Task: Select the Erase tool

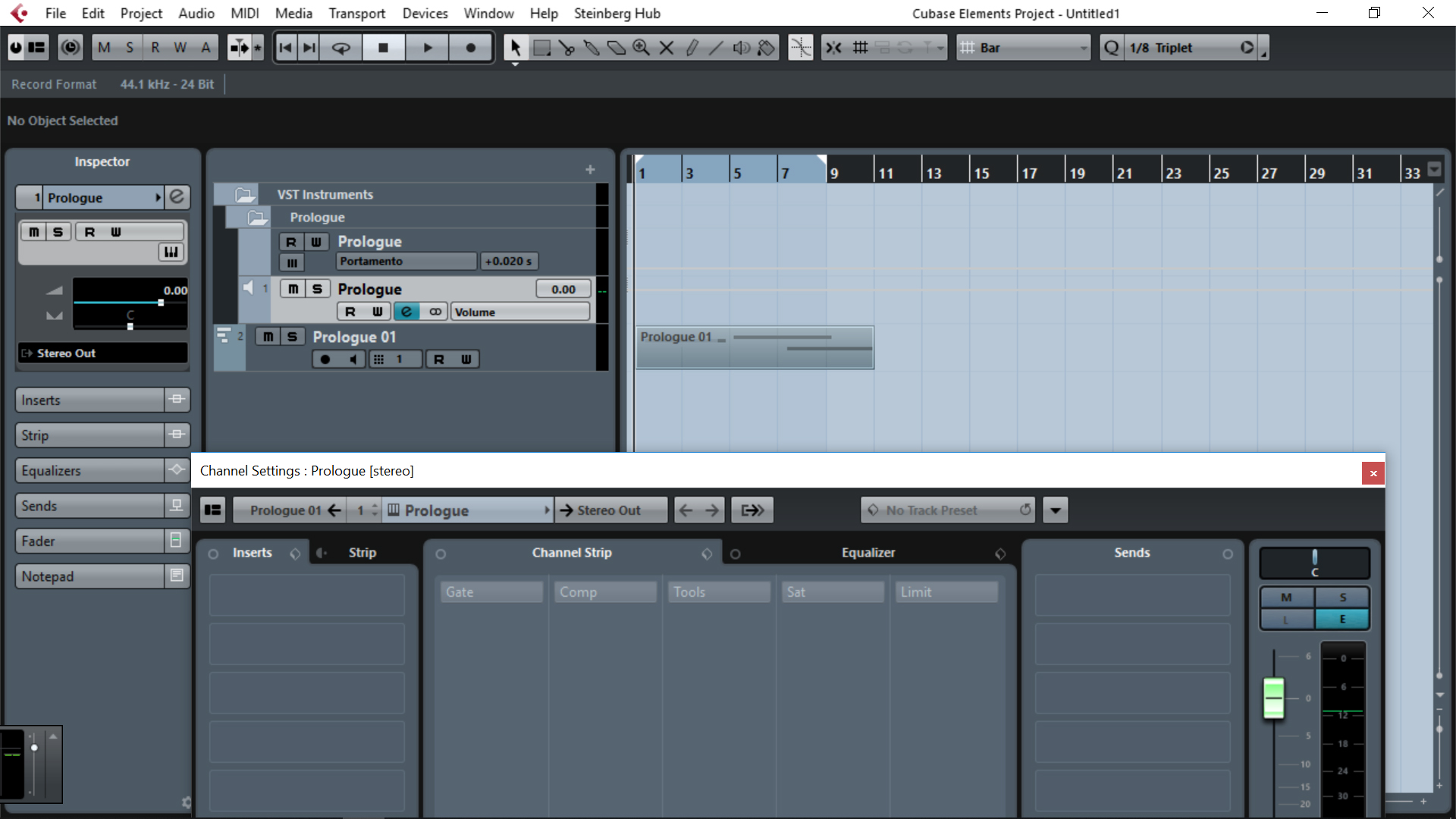Action: (617, 48)
